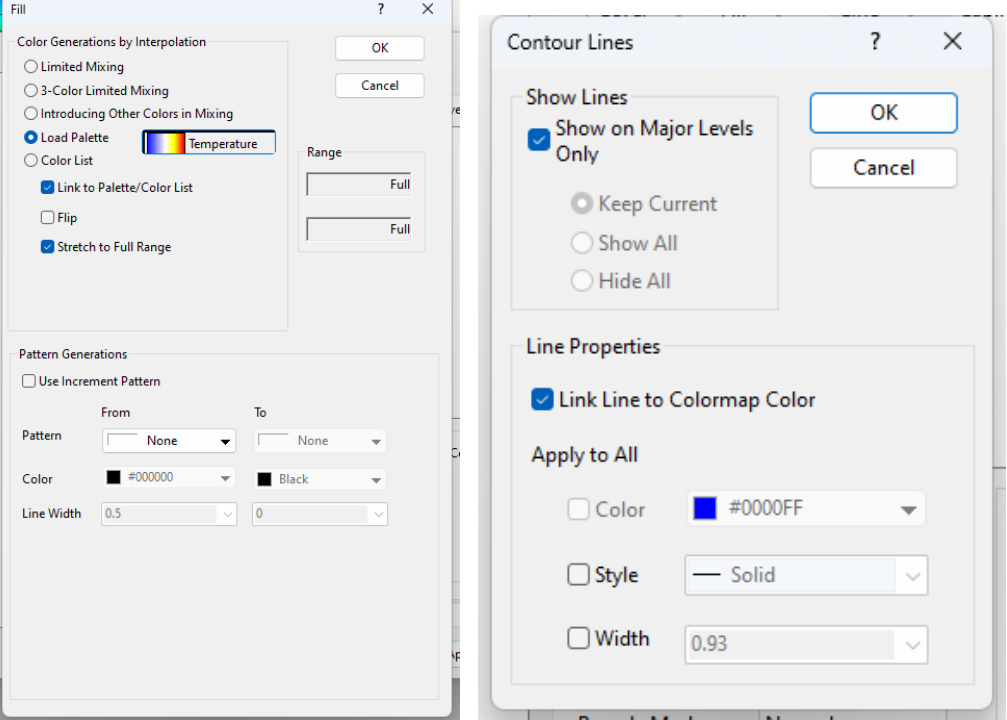Toggle Stretch to Full Range checkbox

pyautogui.click(x=47, y=247)
